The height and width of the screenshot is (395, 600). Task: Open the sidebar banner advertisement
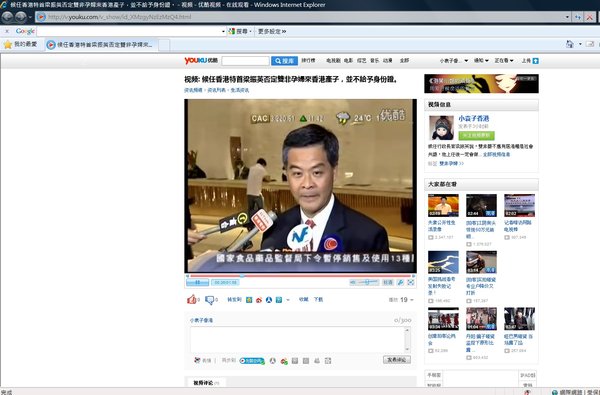click(x=481, y=83)
